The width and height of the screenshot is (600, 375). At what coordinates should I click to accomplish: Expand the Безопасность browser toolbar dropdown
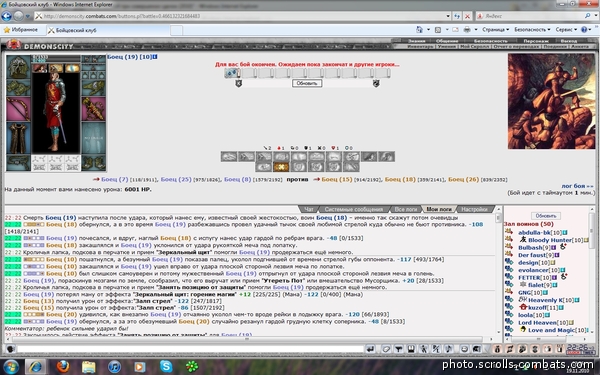[x=532, y=29]
